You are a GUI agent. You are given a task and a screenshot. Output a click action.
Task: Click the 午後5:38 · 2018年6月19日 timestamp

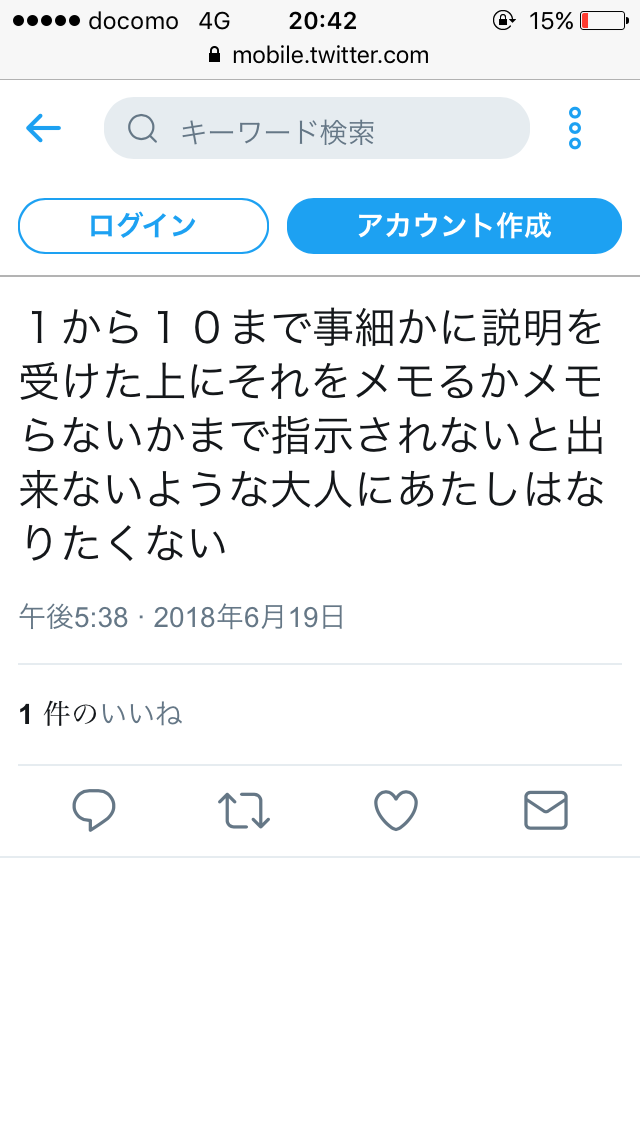pos(181,617)
